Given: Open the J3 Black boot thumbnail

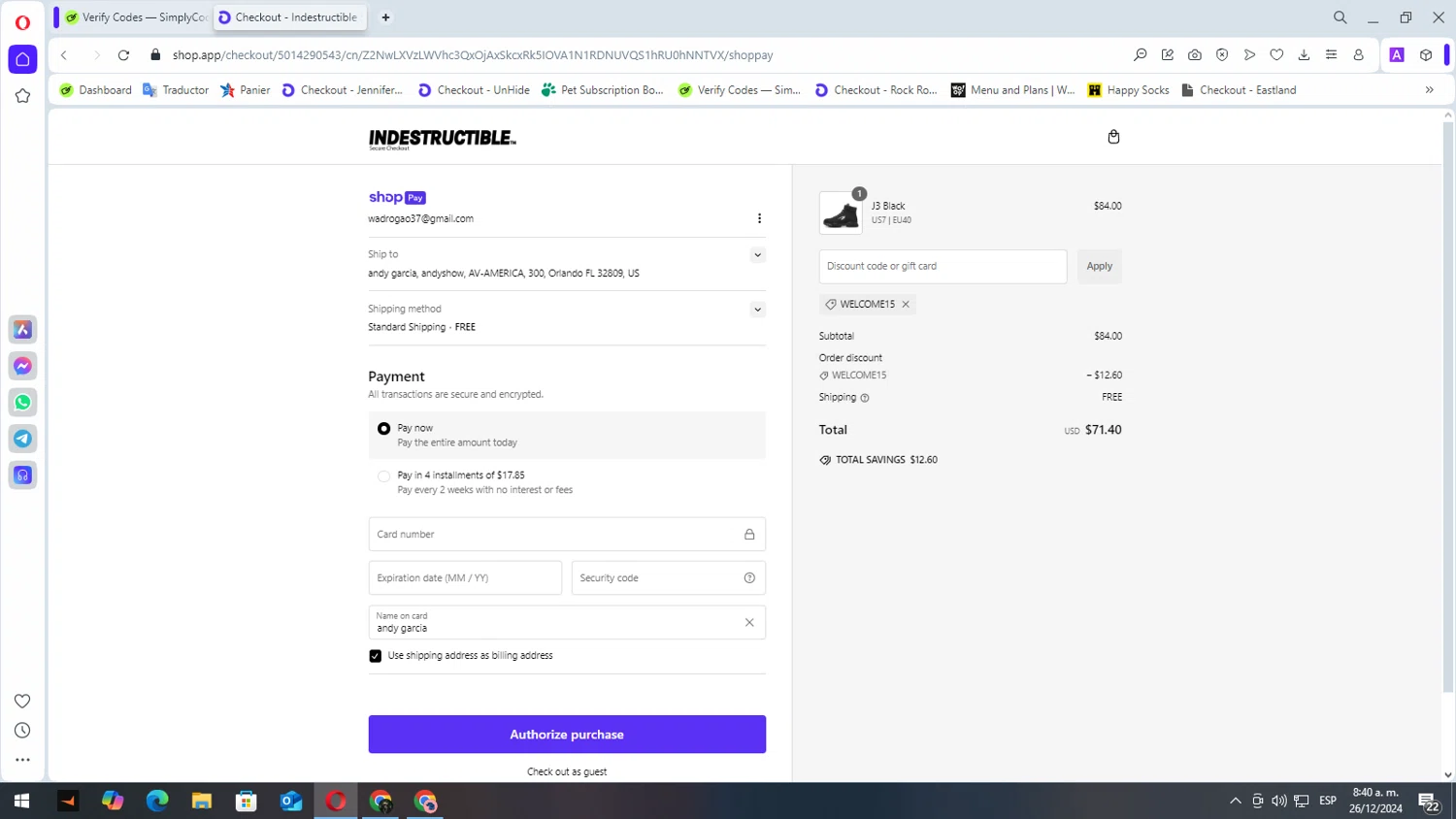Looking at the screenshot, I should pos(841,213).
